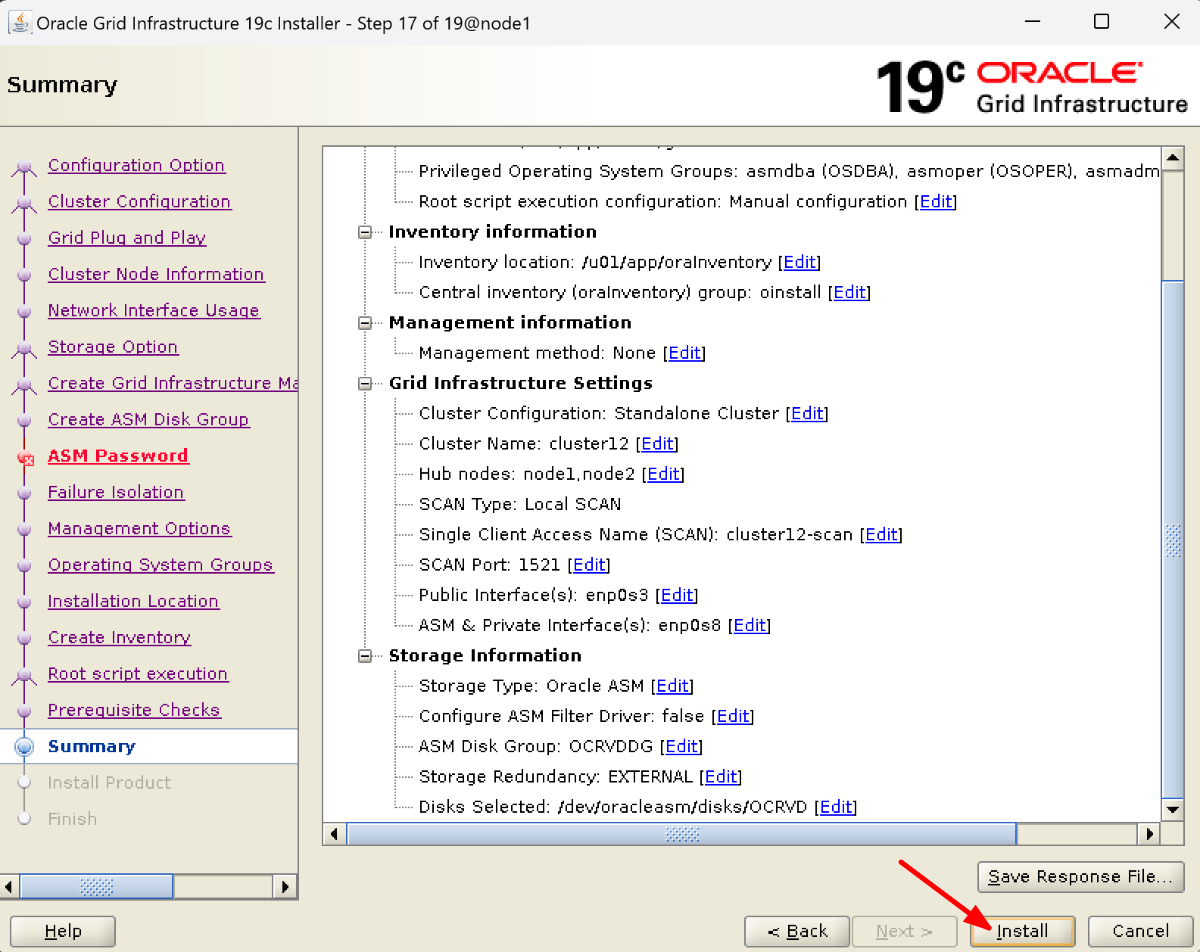Collapse the Inventory information section

click(364, 231)
